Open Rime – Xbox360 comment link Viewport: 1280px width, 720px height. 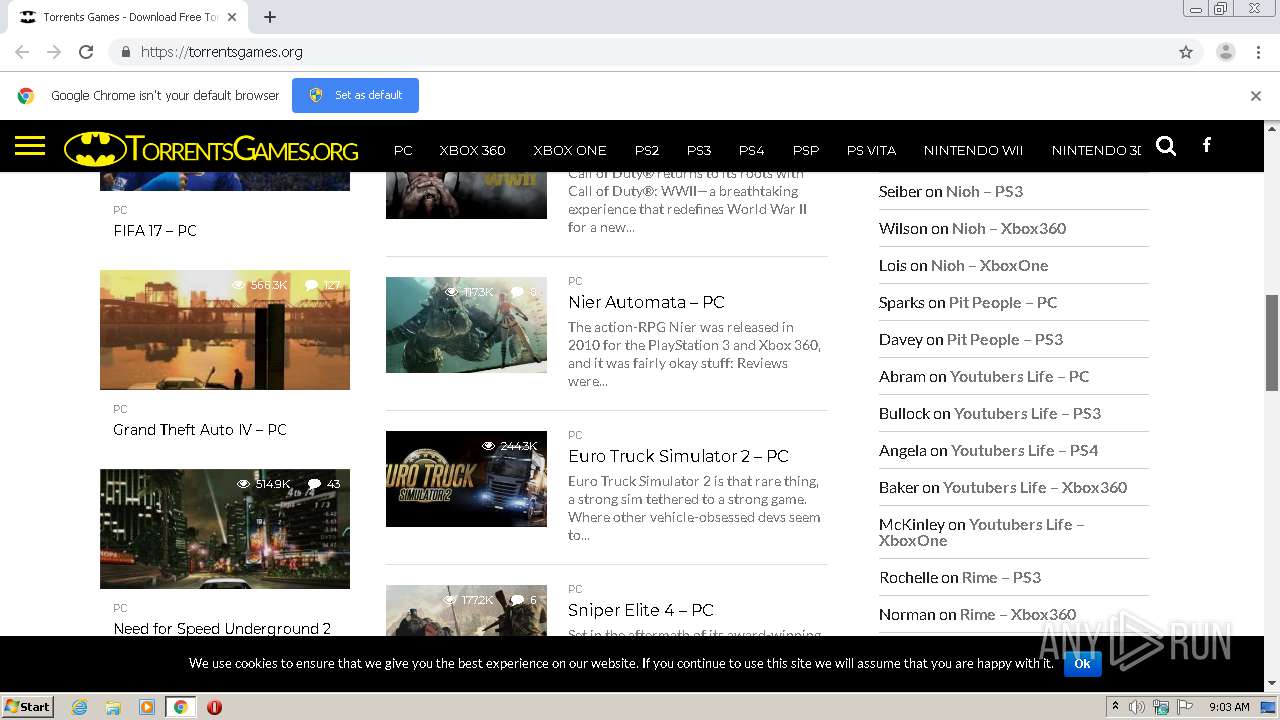point(1018,614)
